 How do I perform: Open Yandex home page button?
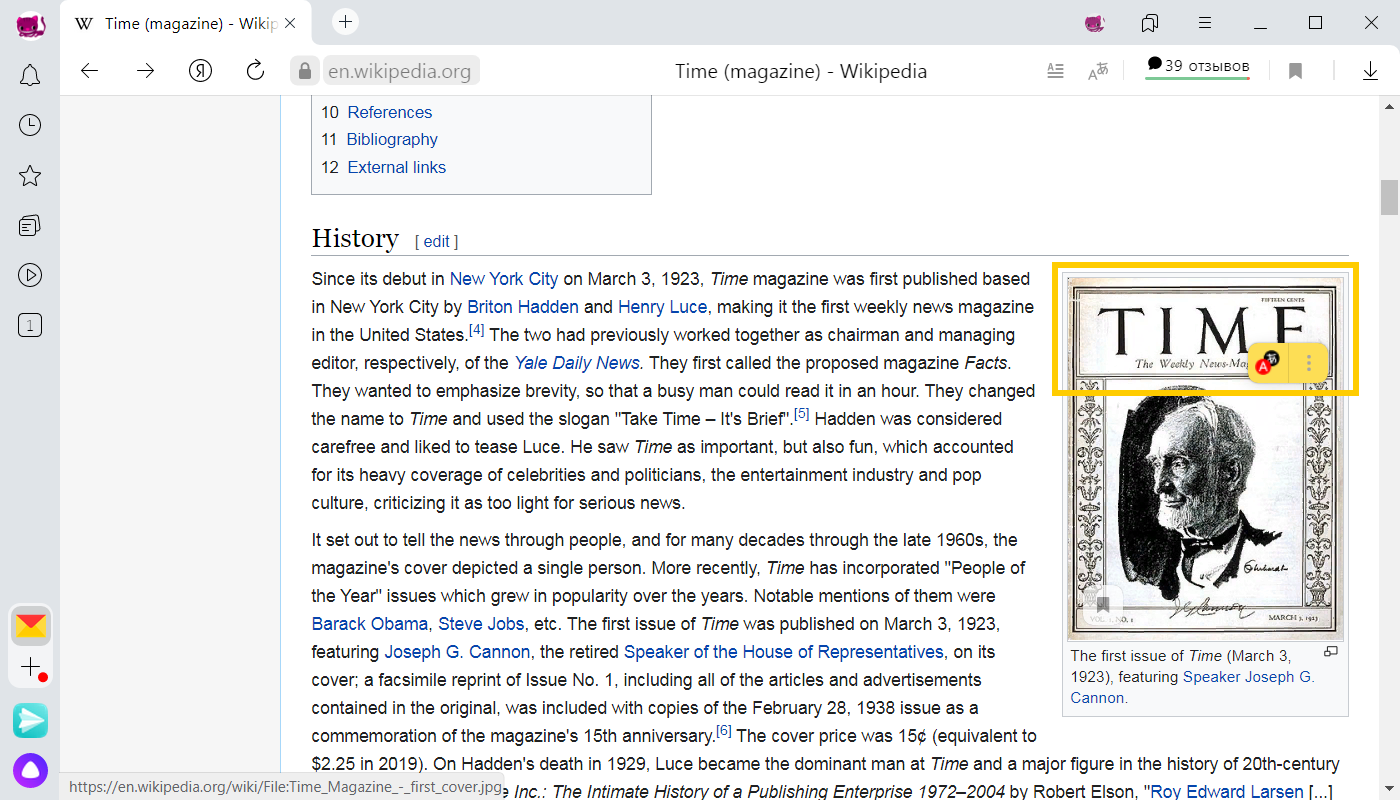(x=200, y=70)
